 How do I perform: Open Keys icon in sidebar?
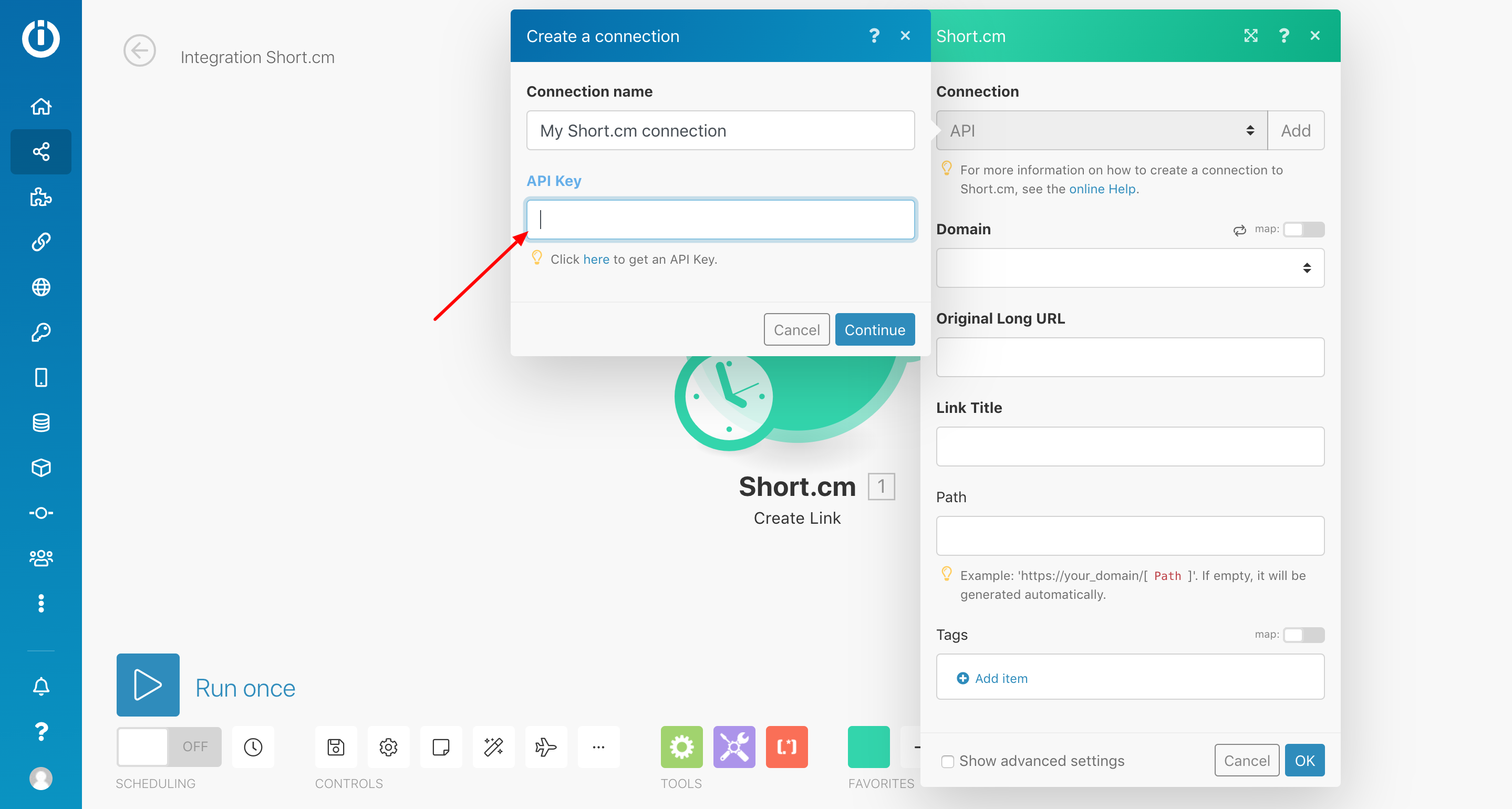click(x=40, y=333)
